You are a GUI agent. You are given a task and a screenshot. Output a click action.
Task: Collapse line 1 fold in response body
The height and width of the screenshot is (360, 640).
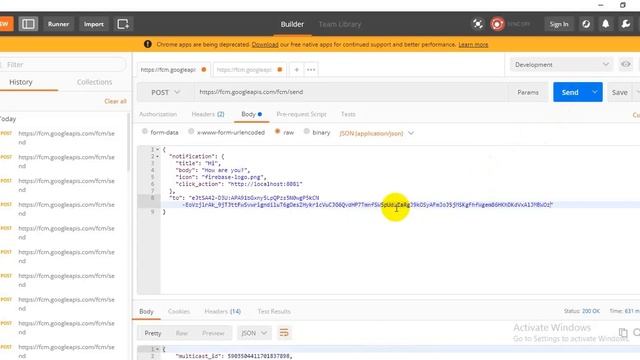(x=158, y=349)
